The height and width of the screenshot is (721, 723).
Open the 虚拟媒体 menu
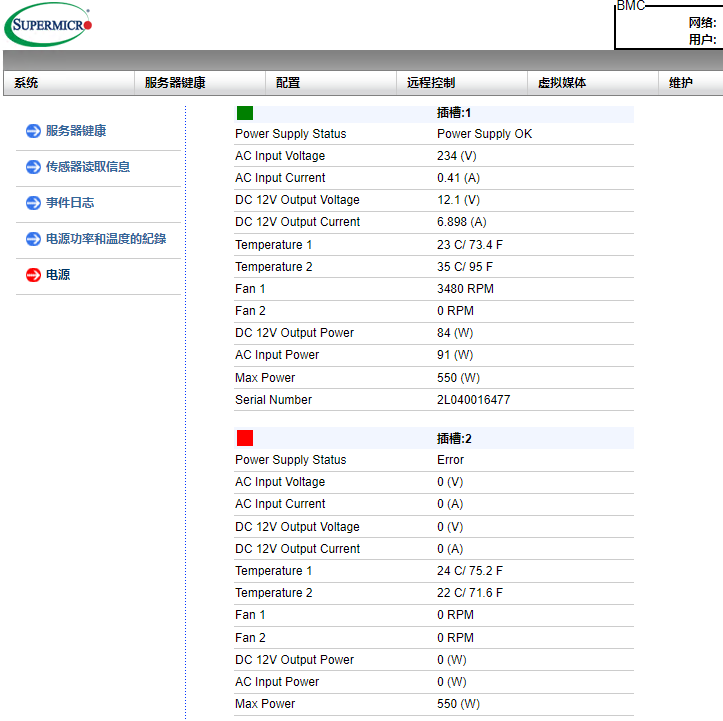(593, 83)
